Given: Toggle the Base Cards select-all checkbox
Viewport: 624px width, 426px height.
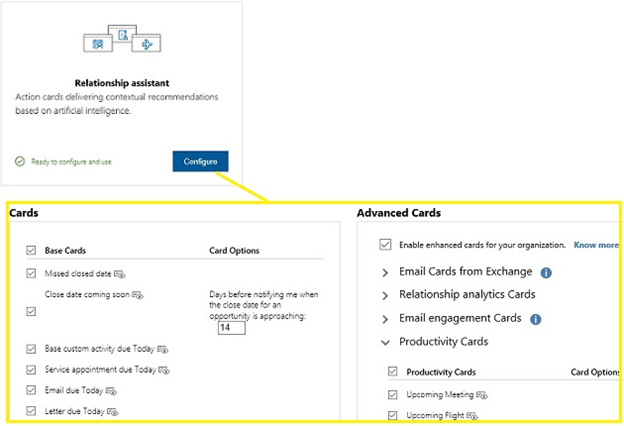Looking at the screenshot, I should 31,250.
